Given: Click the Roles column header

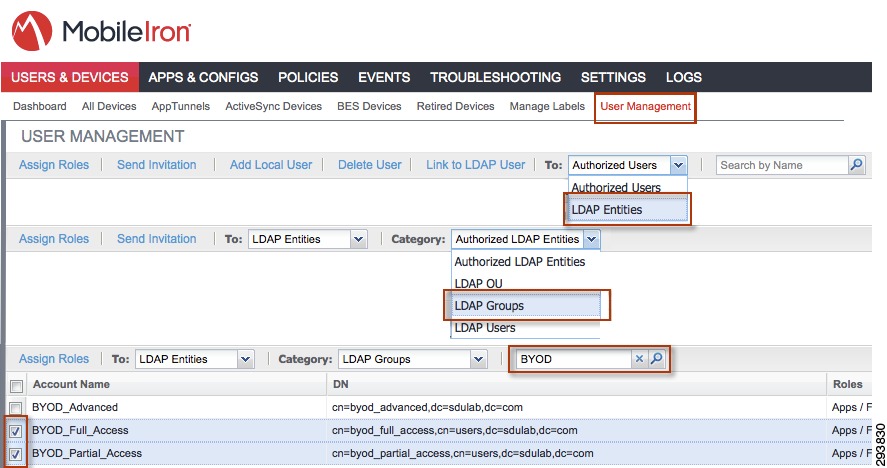Looking at the screenshot, I should click(847, 384).
